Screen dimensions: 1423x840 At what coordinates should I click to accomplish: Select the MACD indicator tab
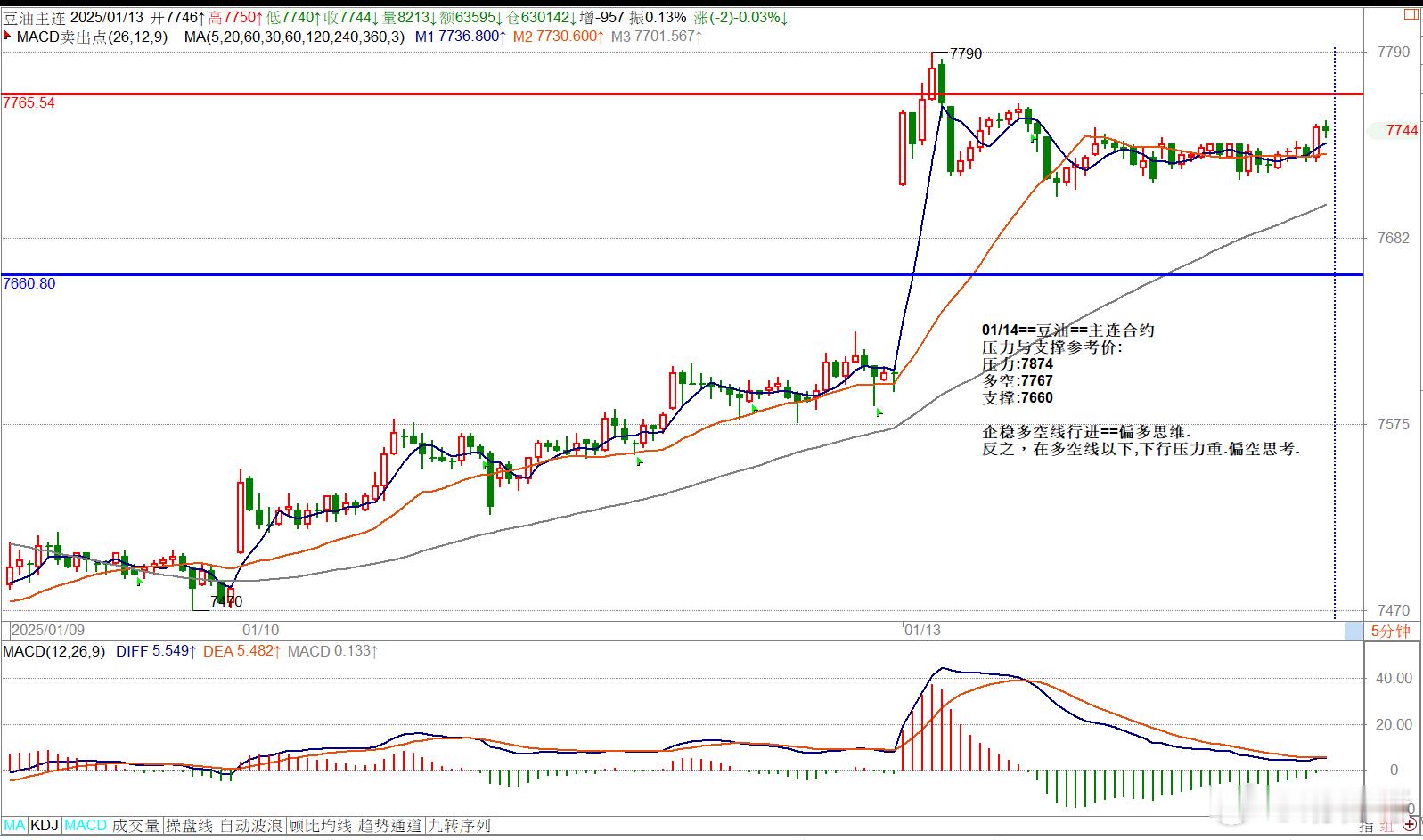[86, 826]
